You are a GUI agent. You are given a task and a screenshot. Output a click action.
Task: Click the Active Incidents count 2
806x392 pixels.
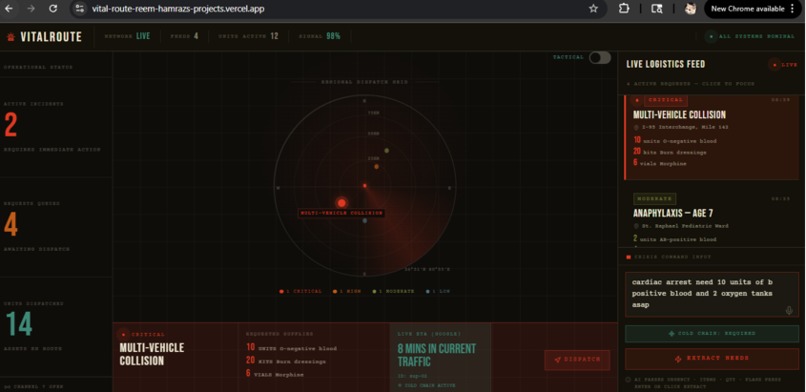pos(11,126)
